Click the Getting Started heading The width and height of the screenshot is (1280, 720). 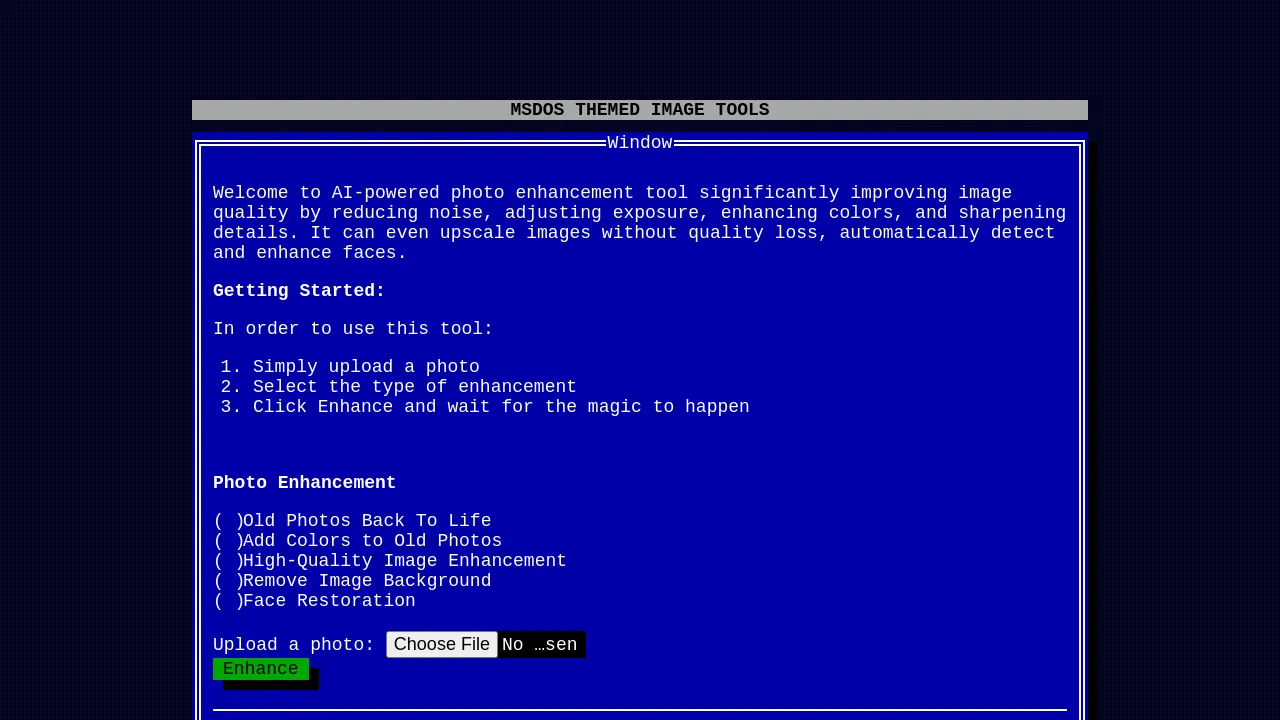(x=298, y=290)
